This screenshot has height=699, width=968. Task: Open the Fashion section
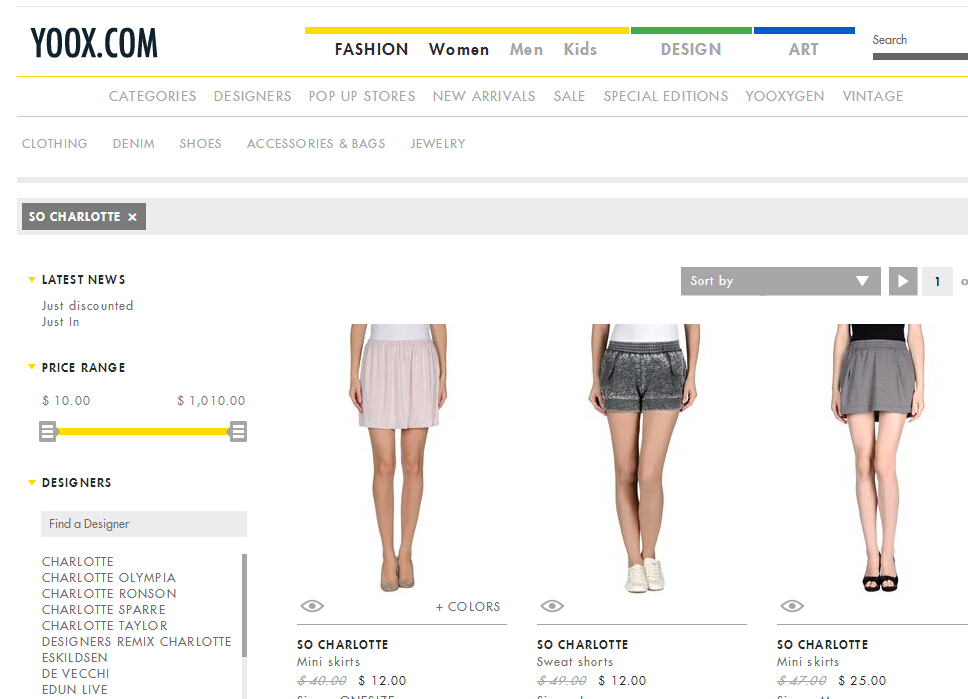pyautogui.click(x=372, y=49)
